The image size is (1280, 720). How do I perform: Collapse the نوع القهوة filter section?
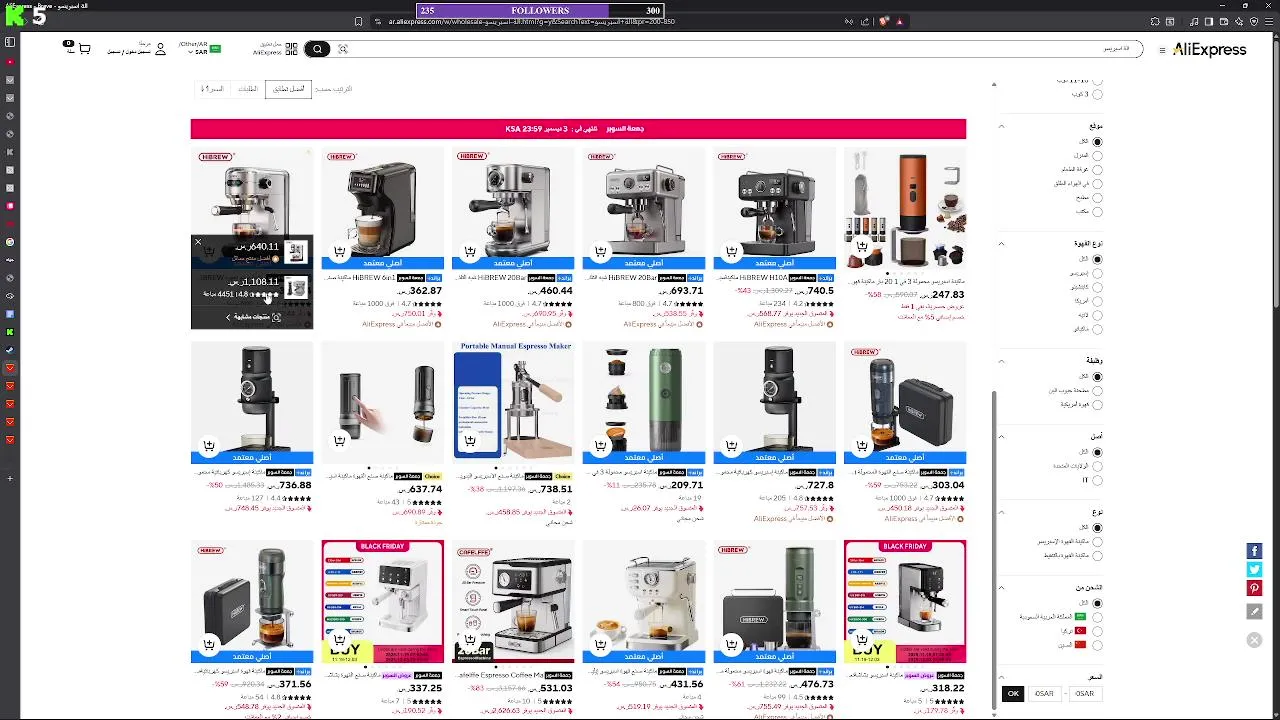pyautogui.click(x=1002, y=243)
